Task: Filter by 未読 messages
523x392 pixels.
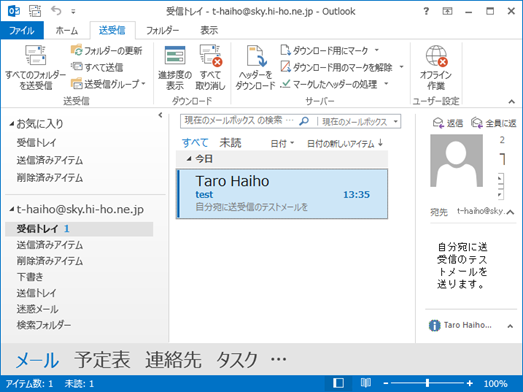Action: 230,143
